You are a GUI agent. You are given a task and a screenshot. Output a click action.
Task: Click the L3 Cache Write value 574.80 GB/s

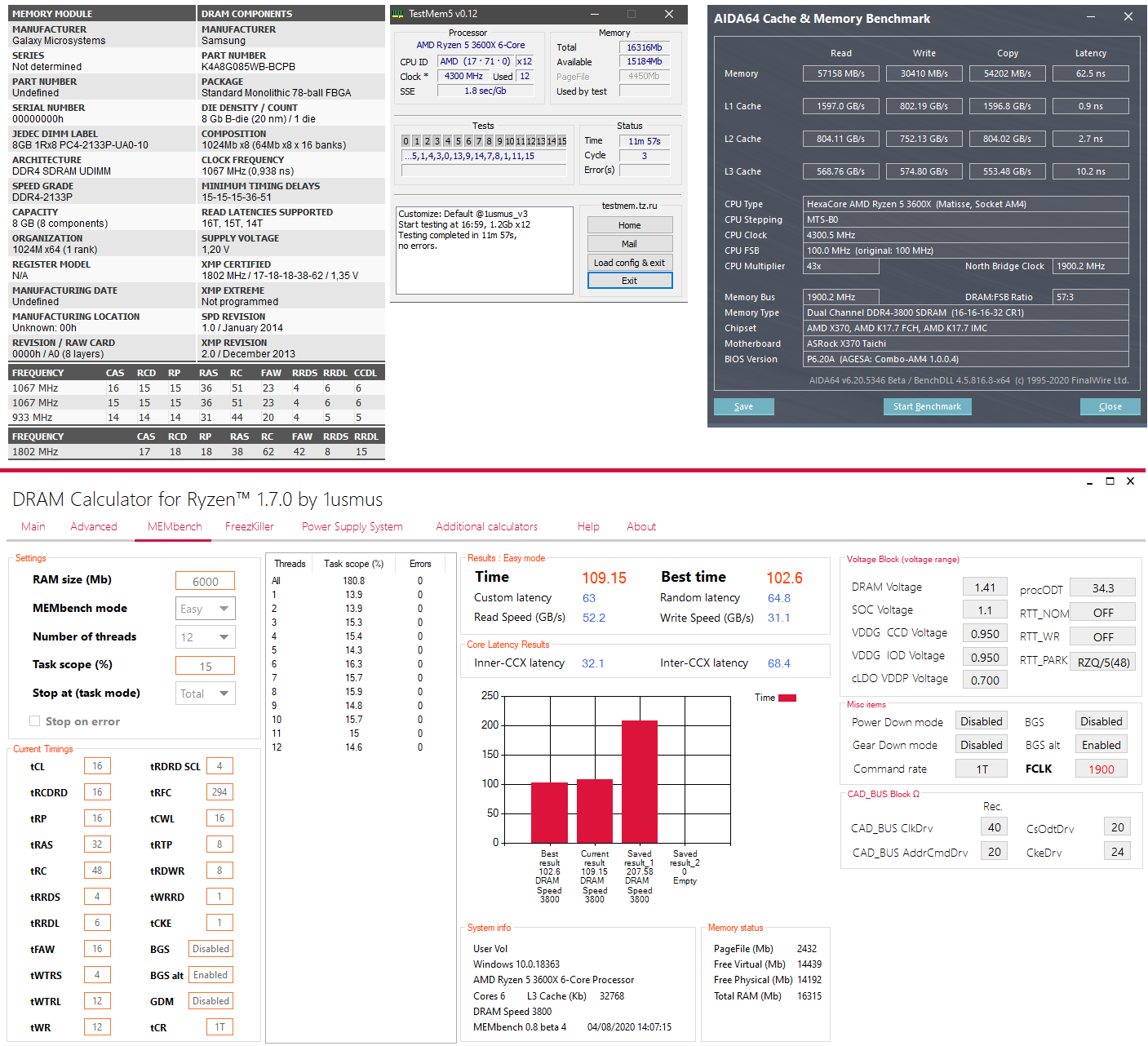click(x=924, y=171)
